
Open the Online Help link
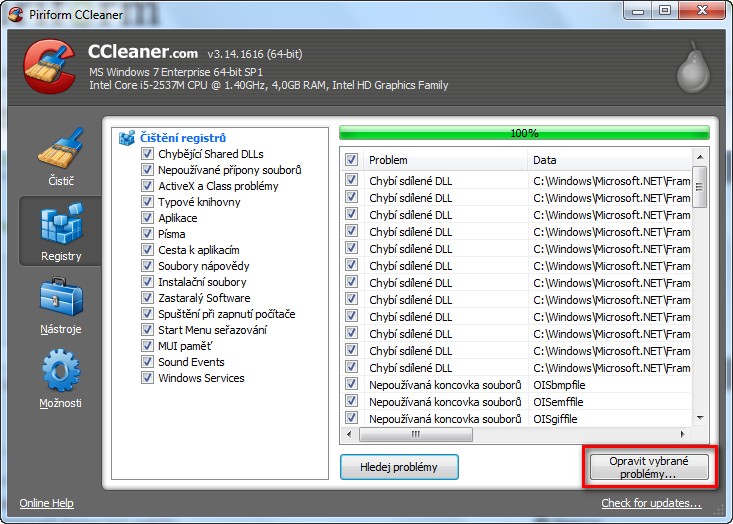coord(46,503)
